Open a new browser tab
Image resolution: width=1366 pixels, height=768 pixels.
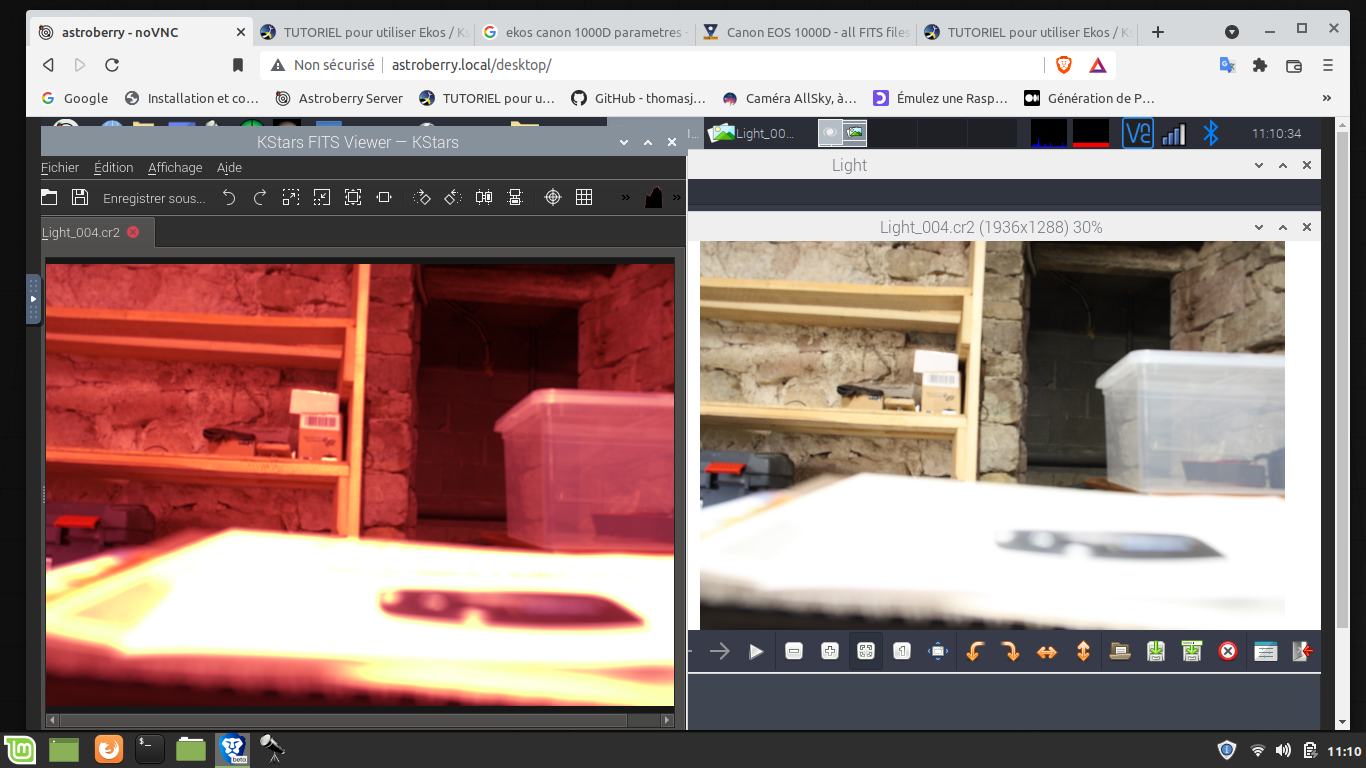(x=1158, y=32)
